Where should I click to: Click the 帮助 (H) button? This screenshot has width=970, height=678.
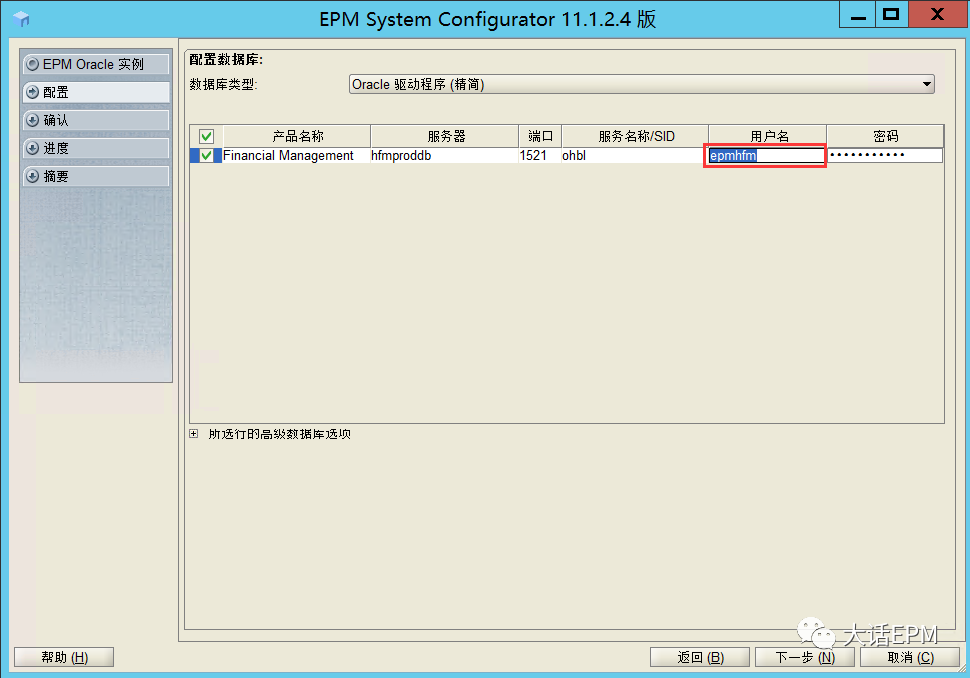(x=64, y=657)
